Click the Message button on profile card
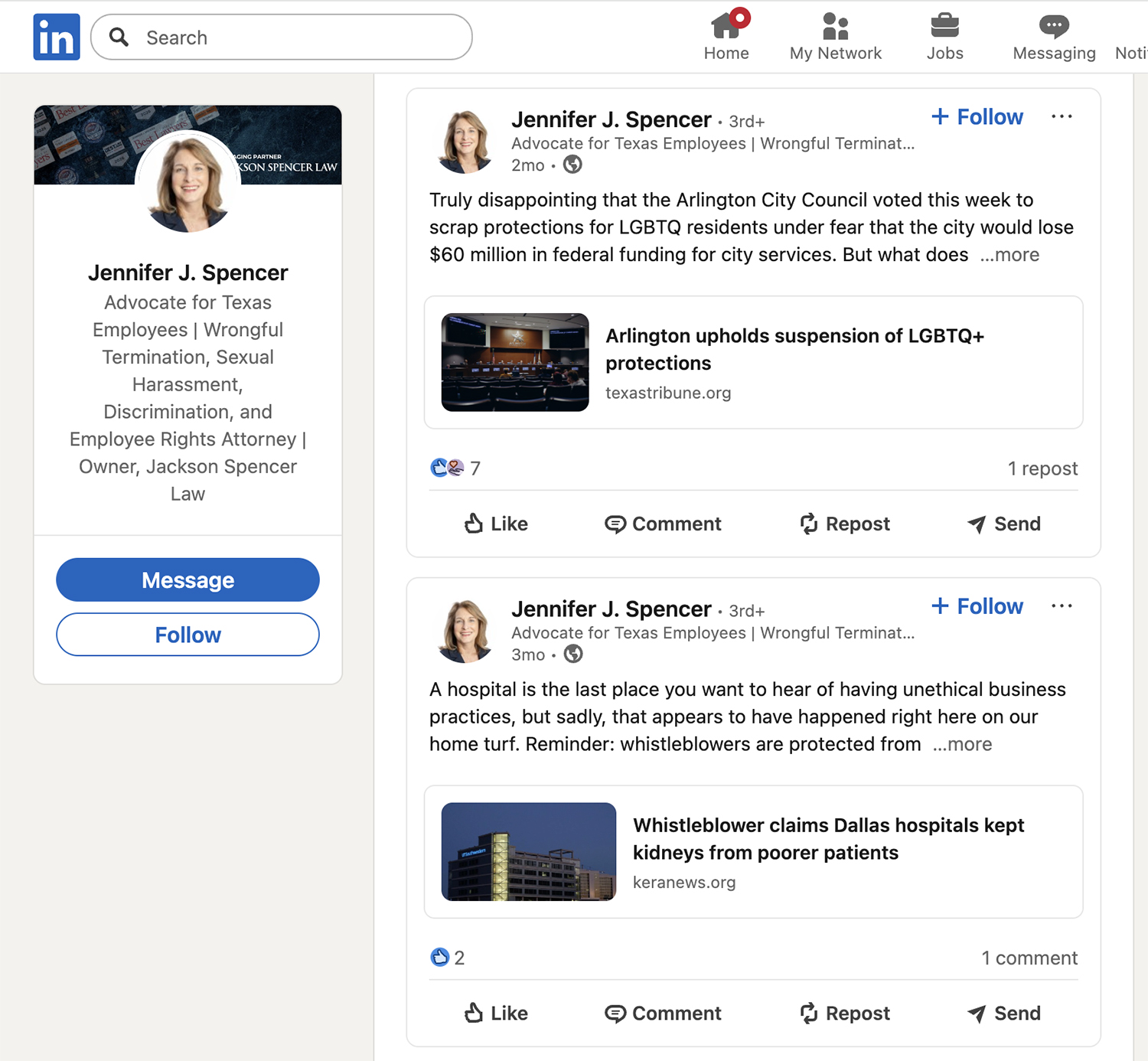Viewport: 1148px width, 1061px height. click(x=188, y=579)
